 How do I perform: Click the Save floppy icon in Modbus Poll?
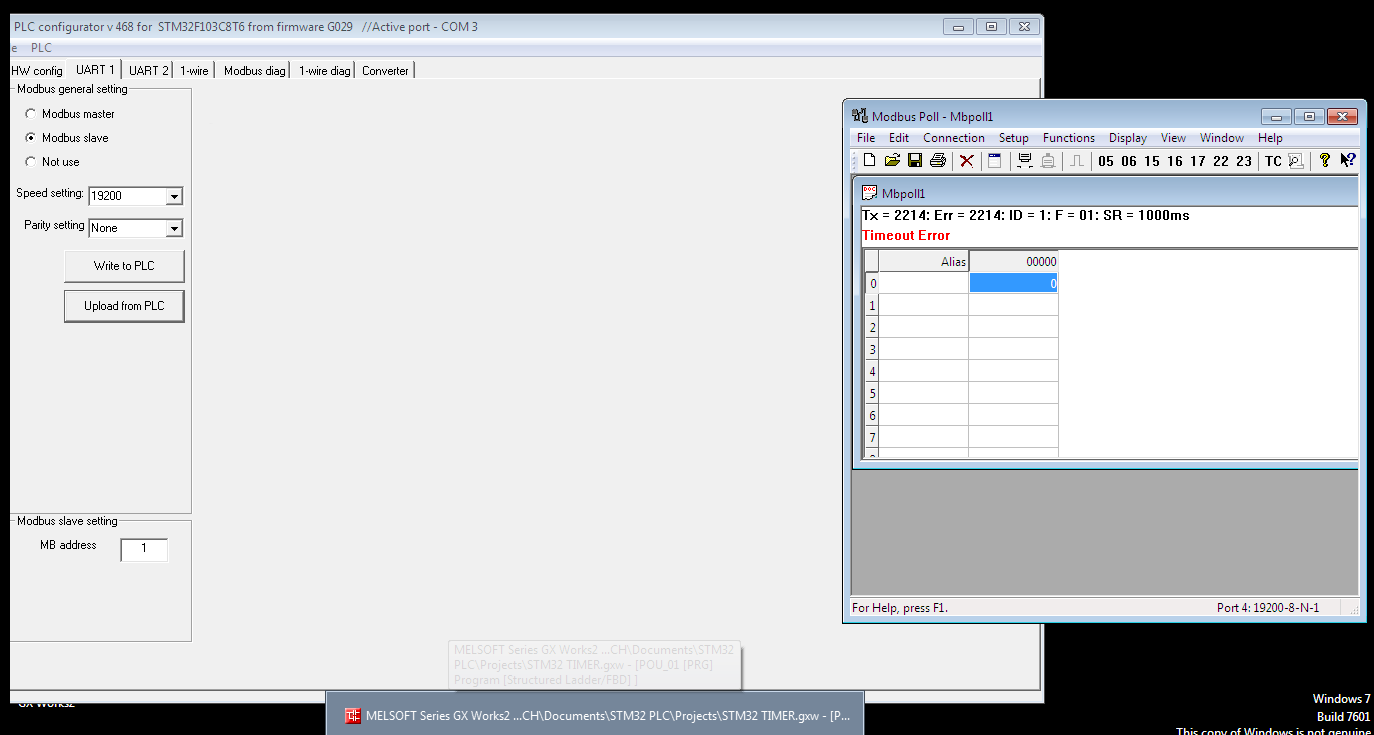(914, 161)
